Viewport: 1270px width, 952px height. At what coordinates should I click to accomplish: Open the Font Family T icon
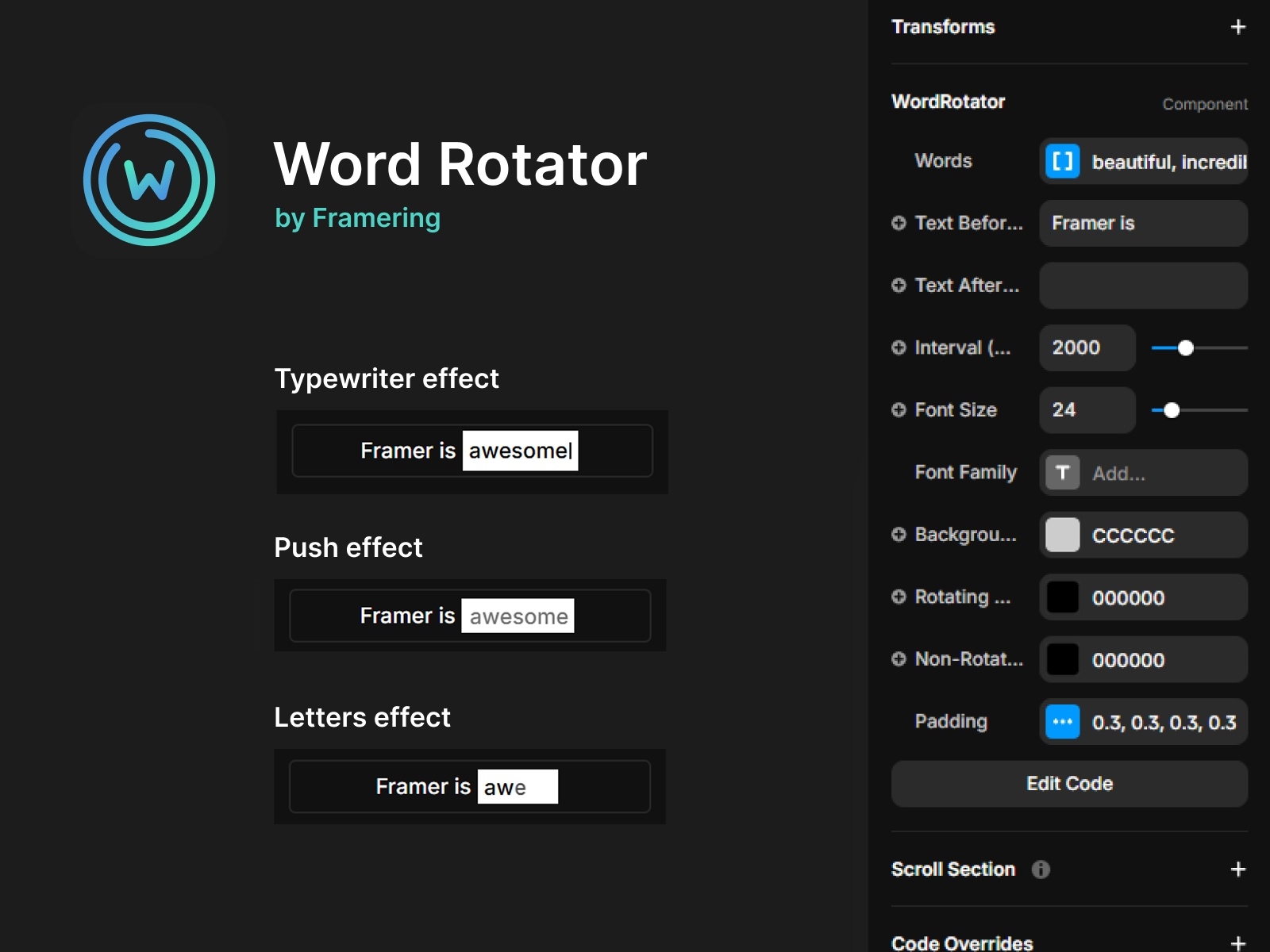pyautogui.click(x=1062, y=473)
